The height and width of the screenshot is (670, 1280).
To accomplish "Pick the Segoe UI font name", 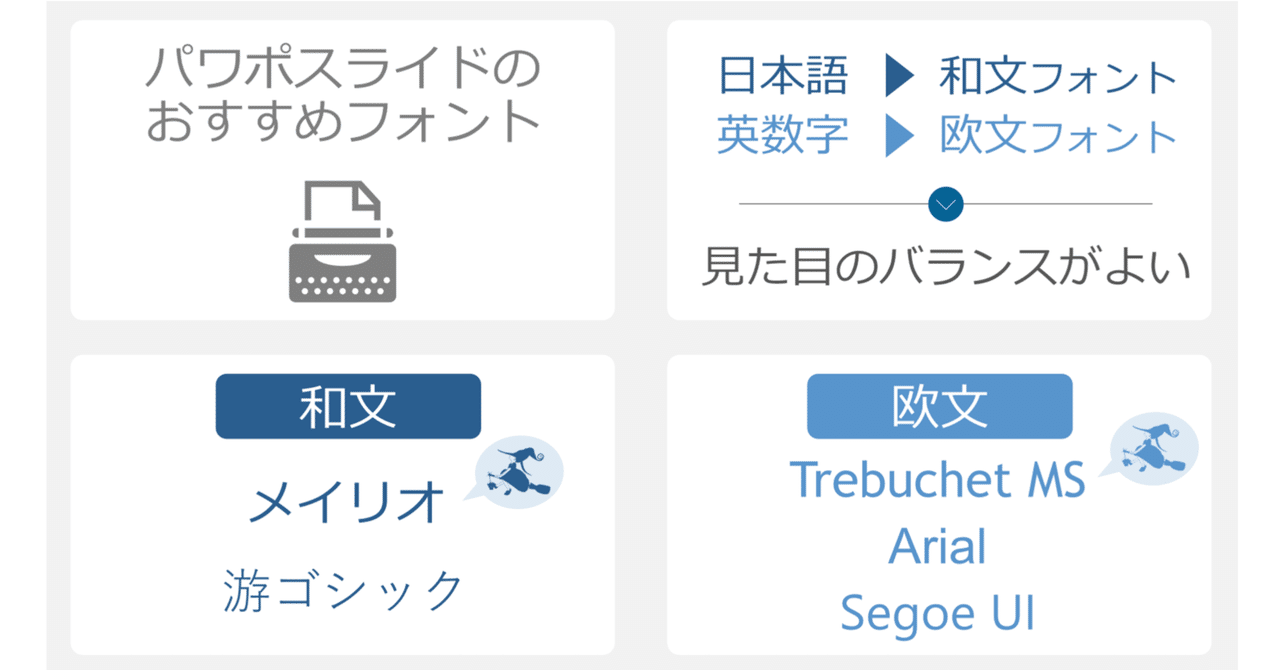I will point(937,613).
